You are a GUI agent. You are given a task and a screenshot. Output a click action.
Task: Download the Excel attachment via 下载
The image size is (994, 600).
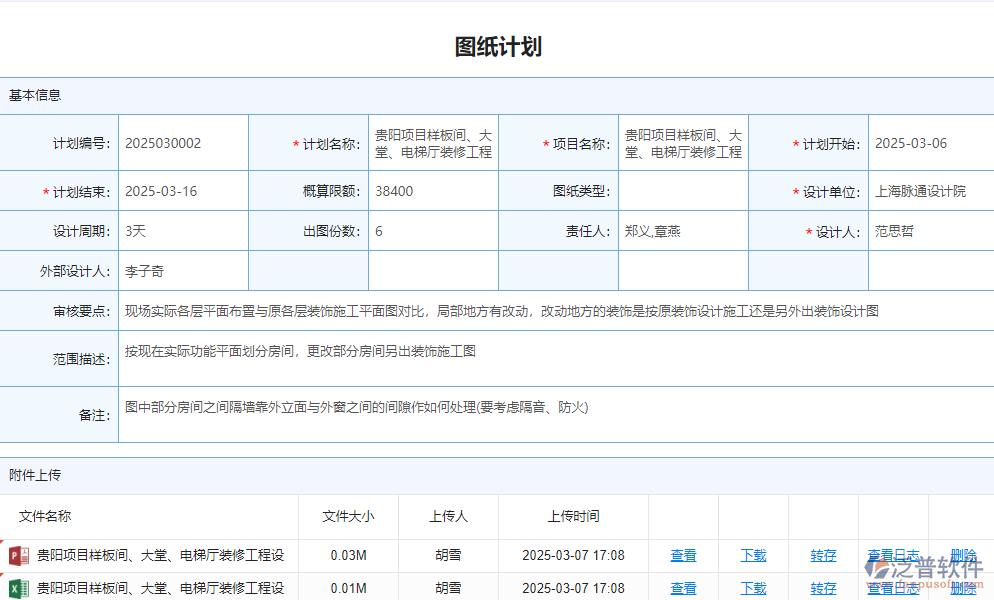[753, 588]
